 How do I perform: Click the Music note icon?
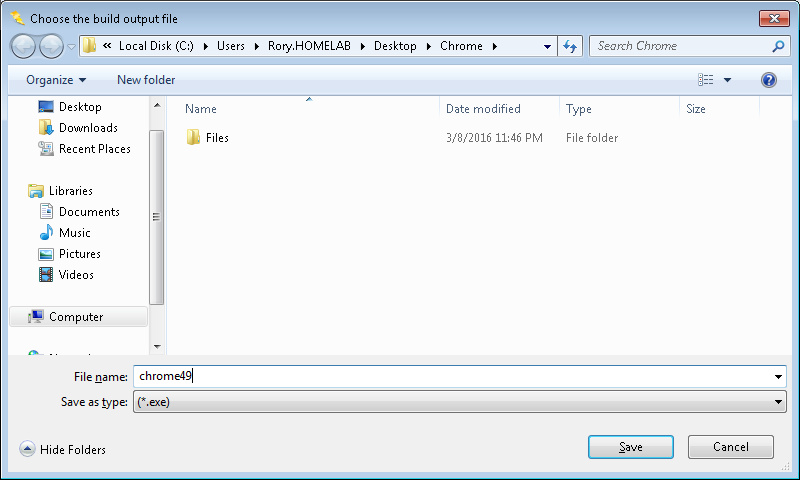pyautogui.click(x=46, y=233)
